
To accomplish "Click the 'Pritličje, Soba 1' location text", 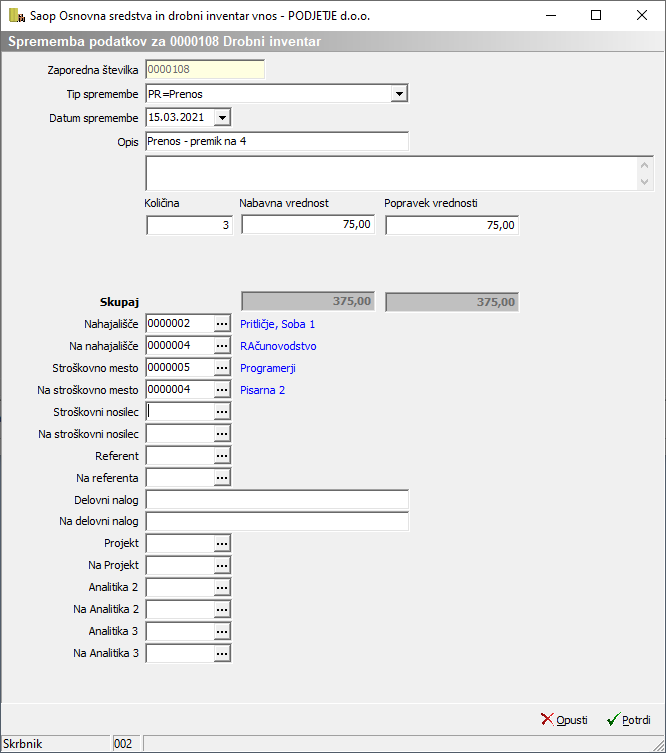I will [278, 324].
